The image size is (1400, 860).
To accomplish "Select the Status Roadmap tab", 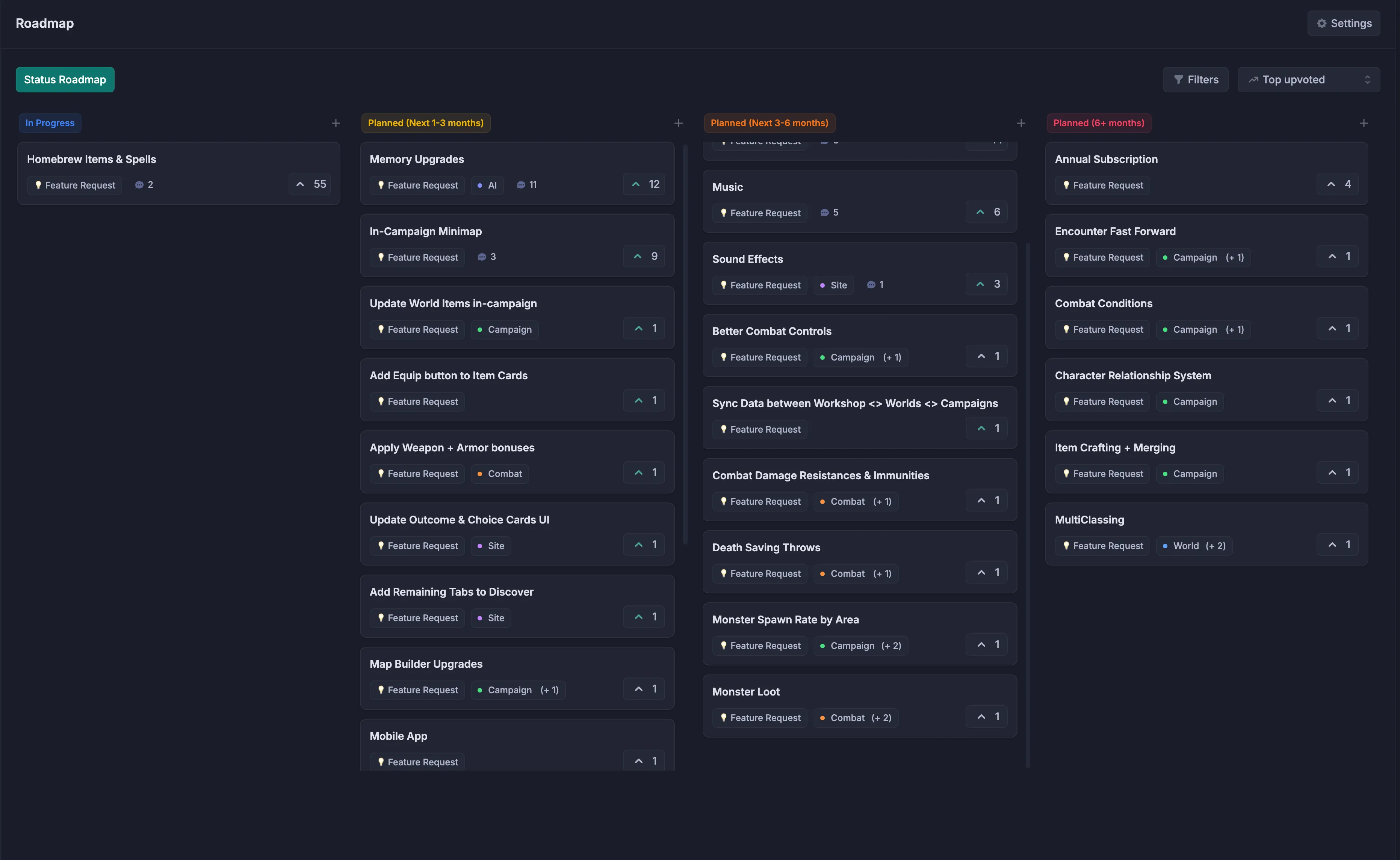I will [64, 79].
